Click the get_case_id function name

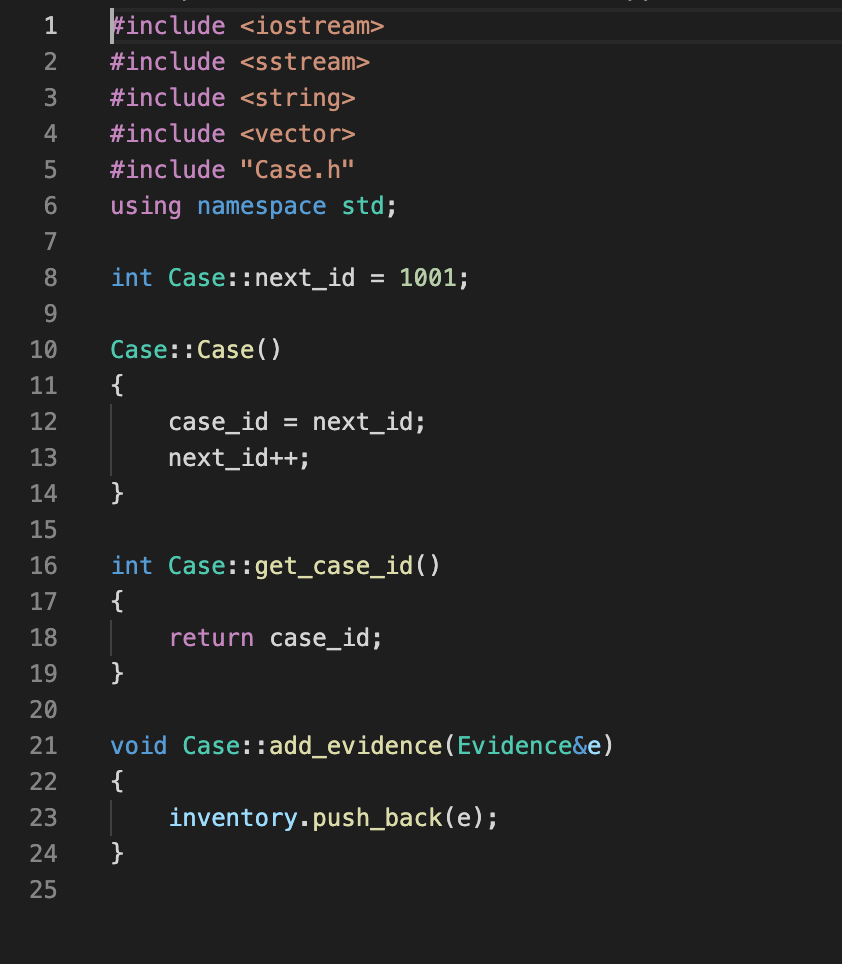click(334, 566)
